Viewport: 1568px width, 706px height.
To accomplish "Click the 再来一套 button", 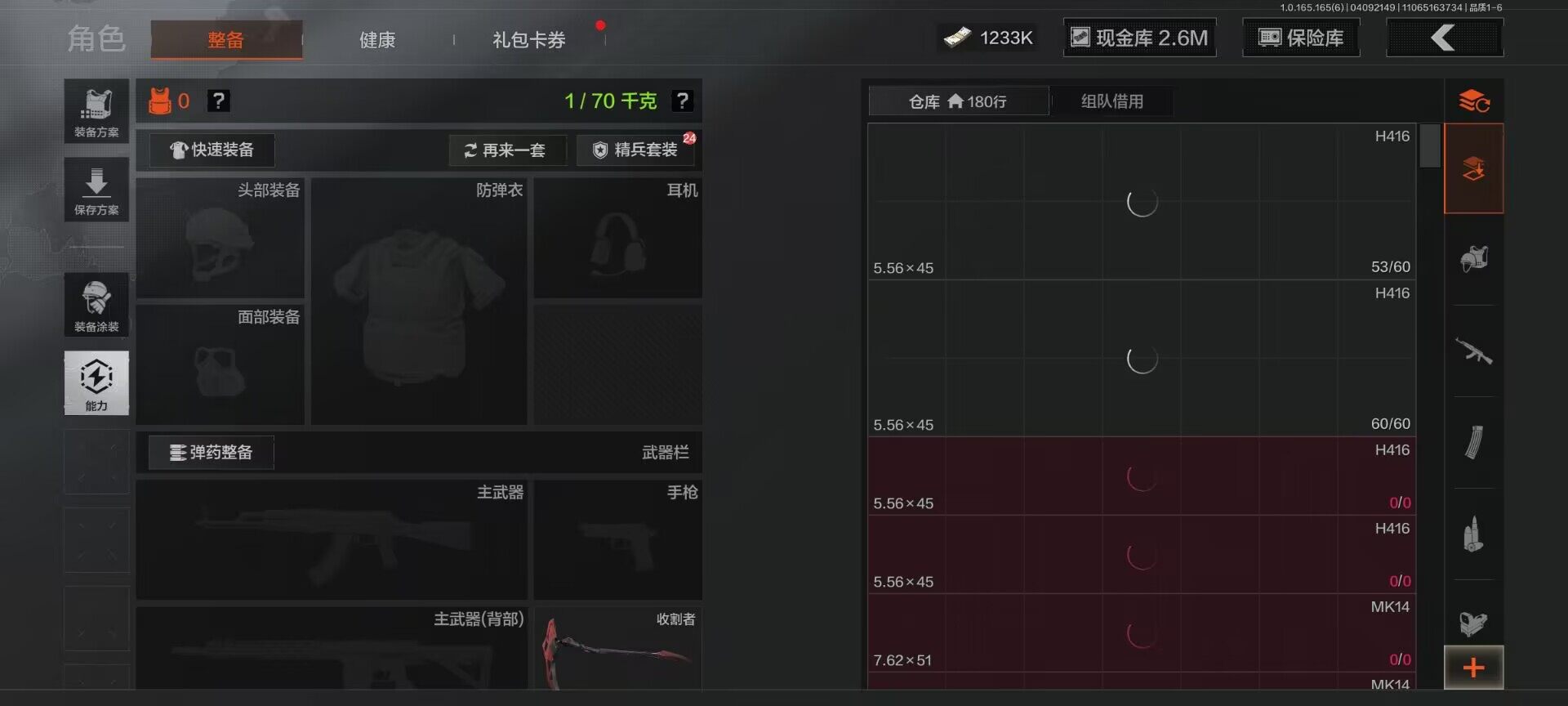I will (507, 150).
